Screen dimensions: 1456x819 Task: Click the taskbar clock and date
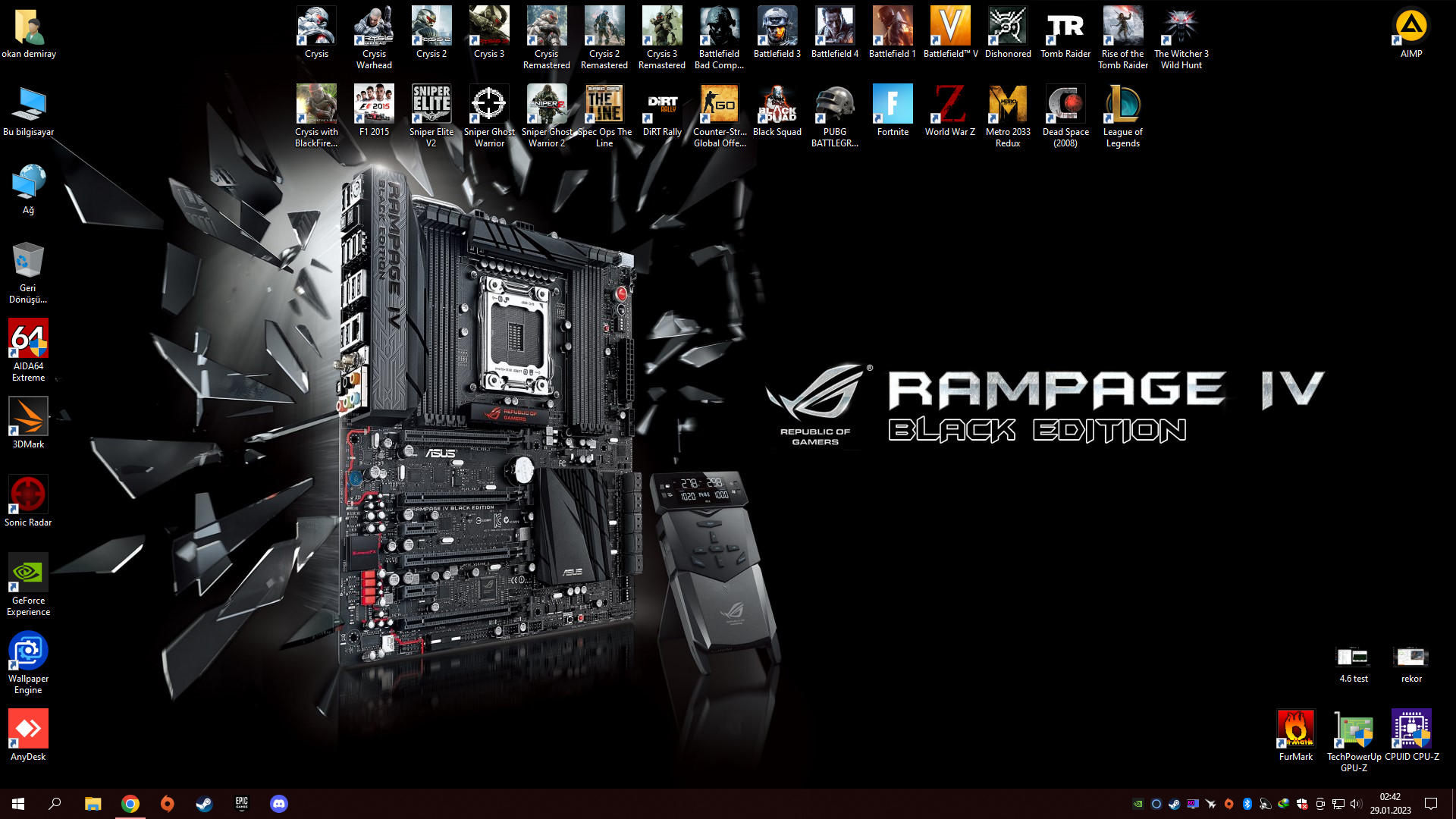(1390, 804)
